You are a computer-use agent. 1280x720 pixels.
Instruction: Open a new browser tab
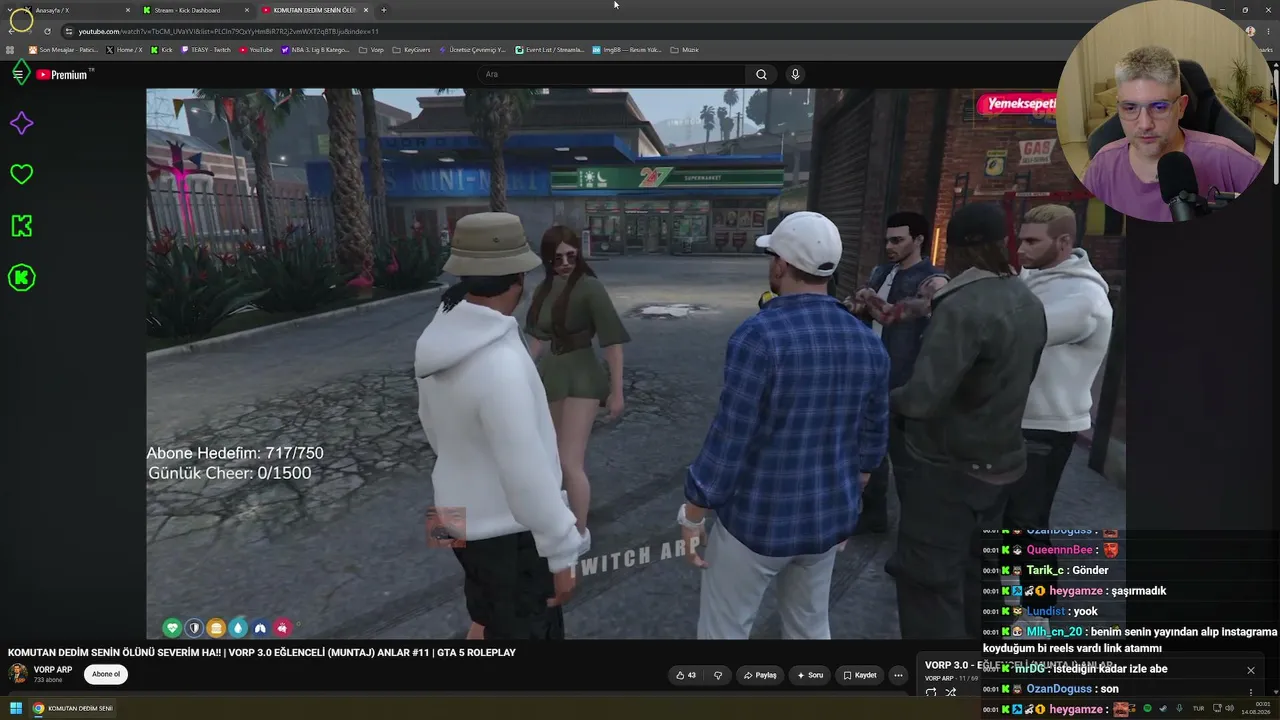click(383, 10)
